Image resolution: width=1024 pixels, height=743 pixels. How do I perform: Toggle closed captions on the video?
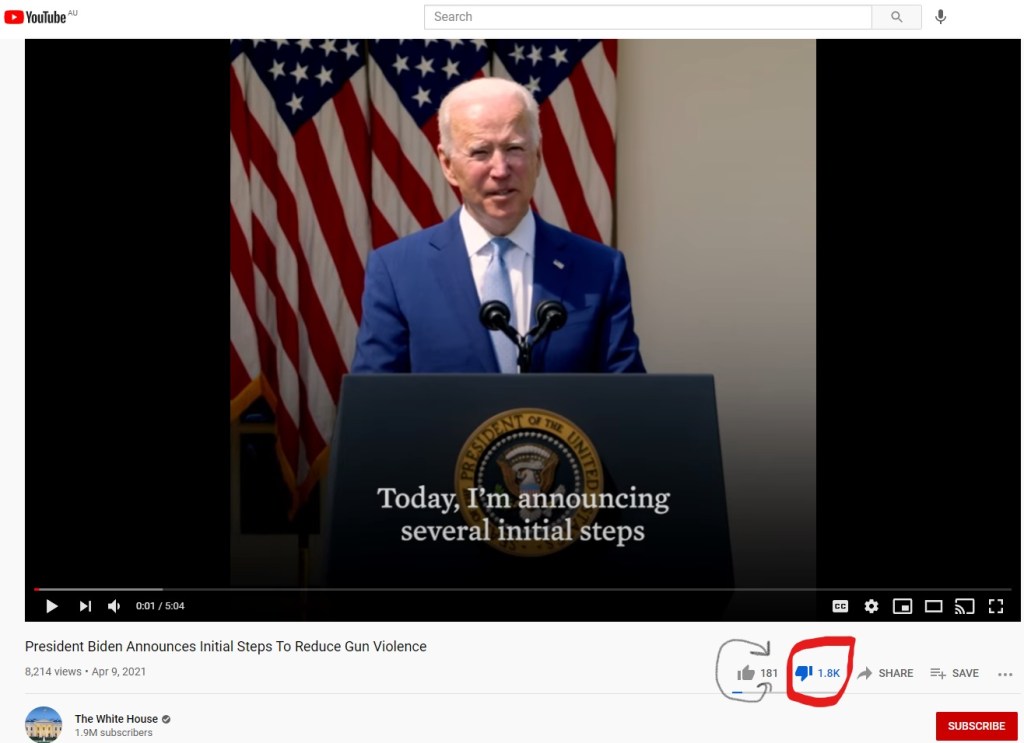[840, 606]
